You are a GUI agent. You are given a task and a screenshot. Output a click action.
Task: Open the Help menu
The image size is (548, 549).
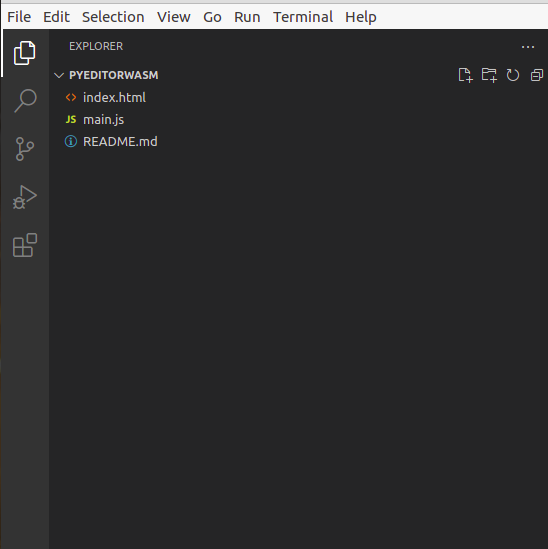pyautogui.click(x=361, y=17)
